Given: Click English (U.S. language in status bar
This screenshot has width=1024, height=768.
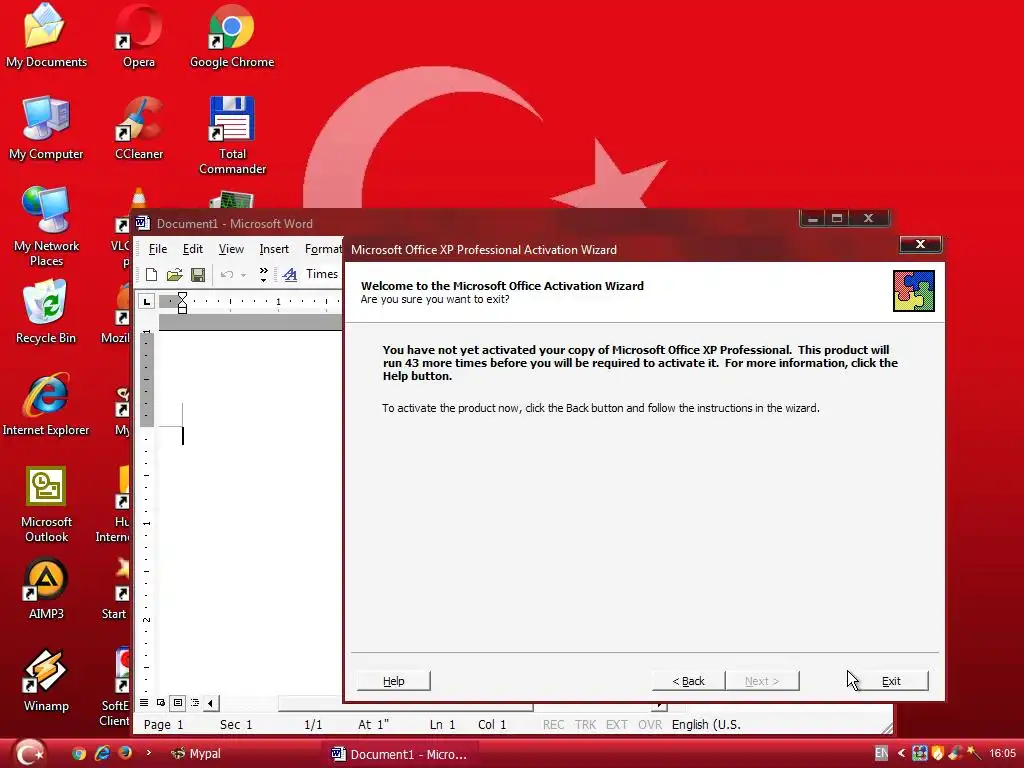Looking at the screenshot, I should click(706, 725).
